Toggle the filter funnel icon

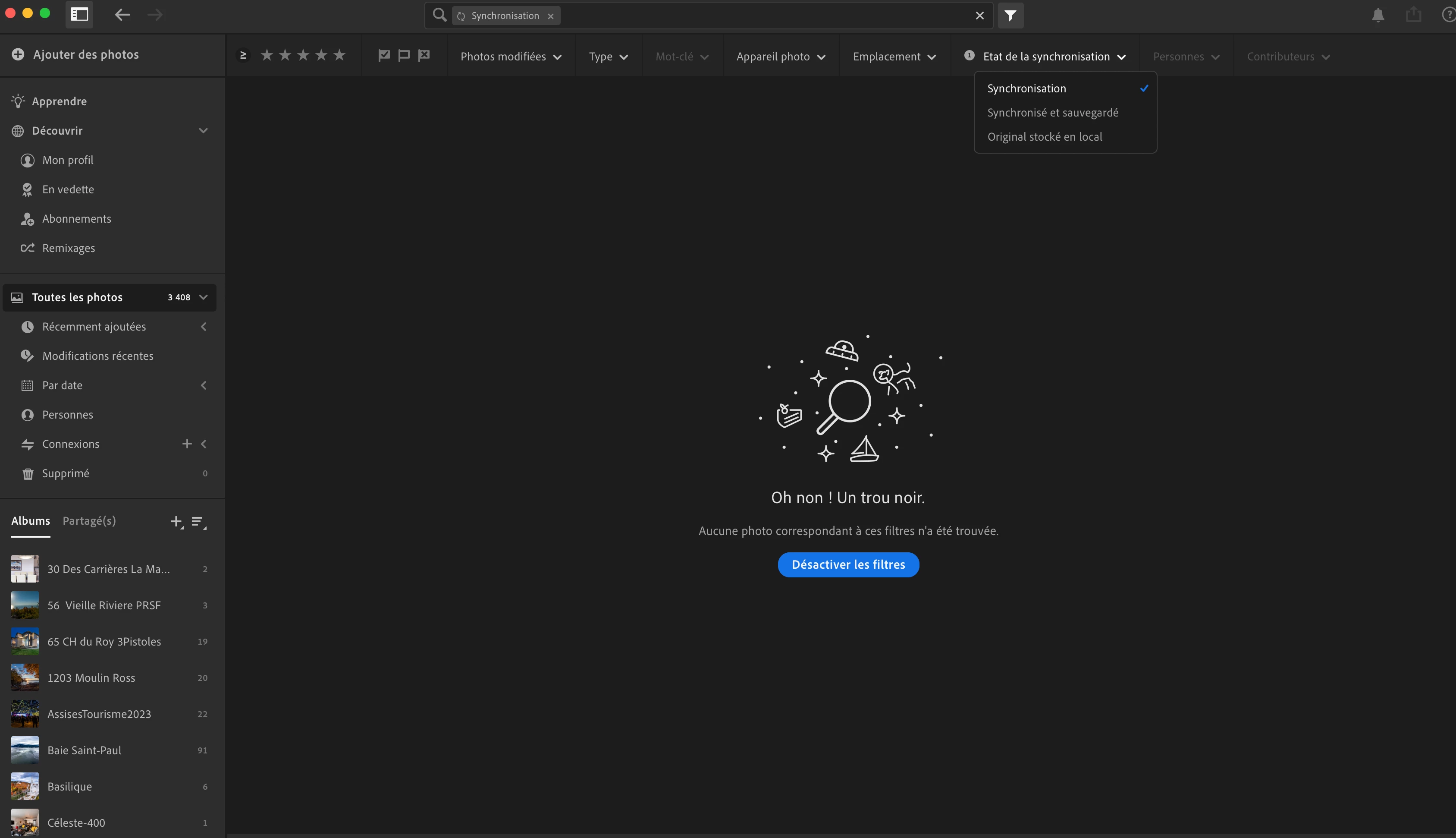point(1010,16)
